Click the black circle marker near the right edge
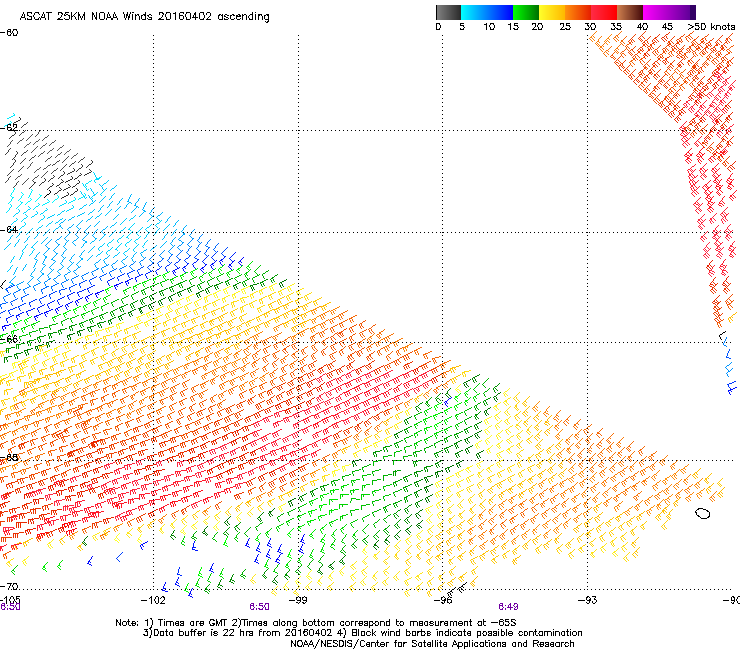The width and height of the screenshot is (740, 650). 703,514
